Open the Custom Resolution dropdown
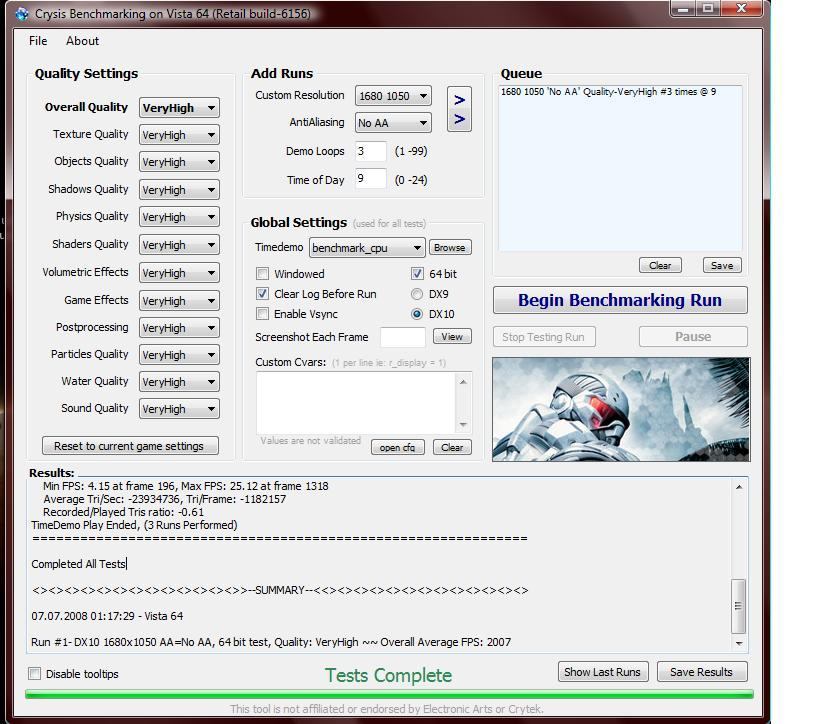840x724 pixels. [x=393, y=96]
